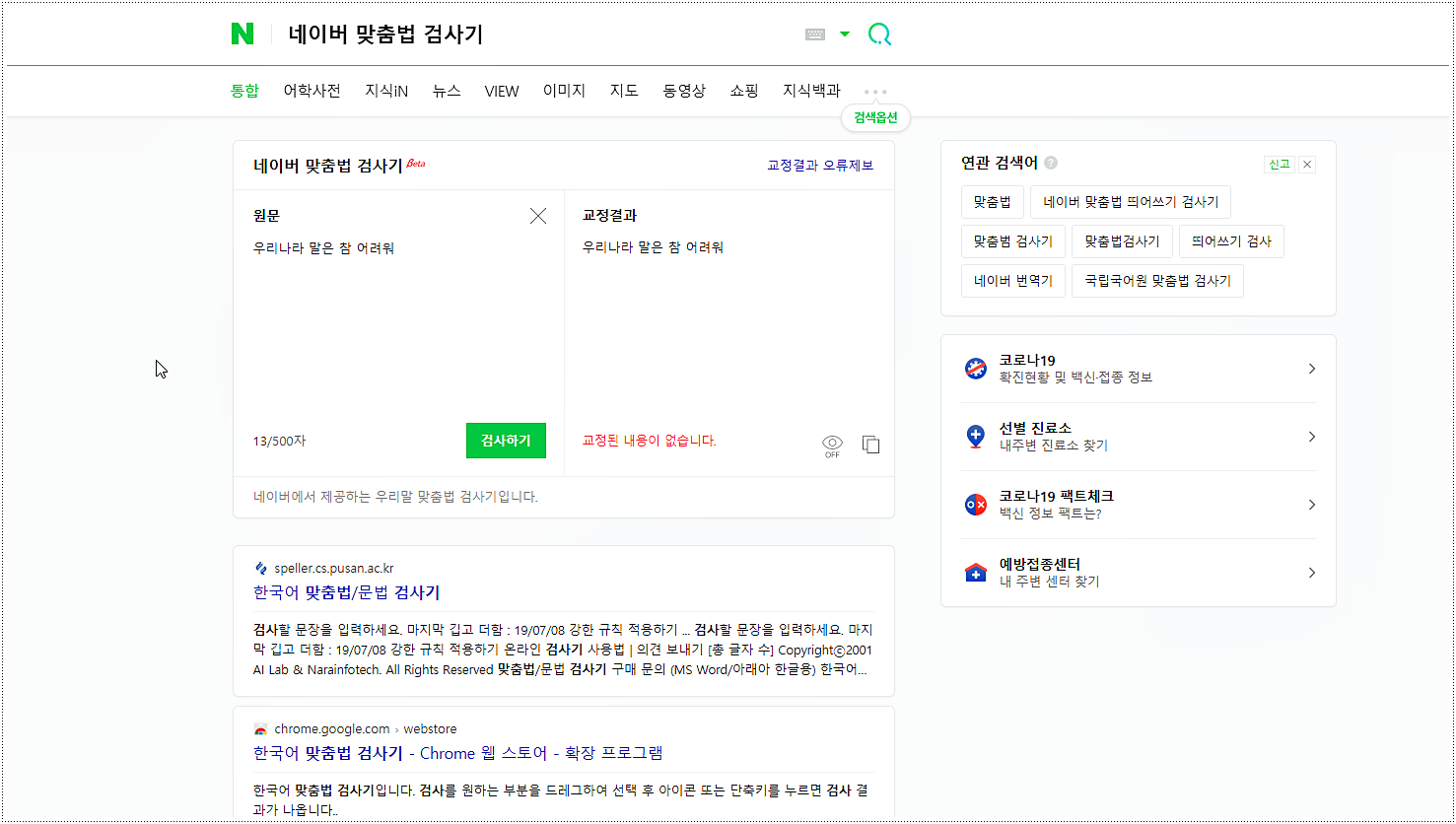Screen dimensions: 1456x824
Task: Open the on-screen keyboard icon
Action: [x=815, y=34]
